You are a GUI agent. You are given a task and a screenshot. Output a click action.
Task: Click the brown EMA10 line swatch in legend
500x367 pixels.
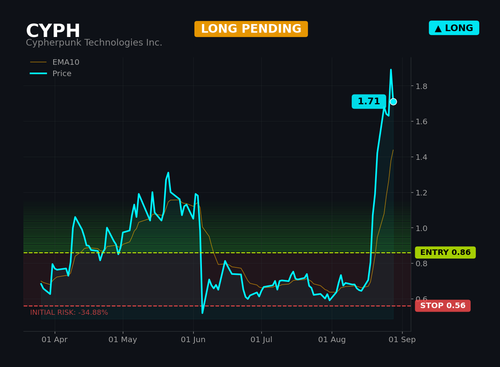tap(38, 62)
